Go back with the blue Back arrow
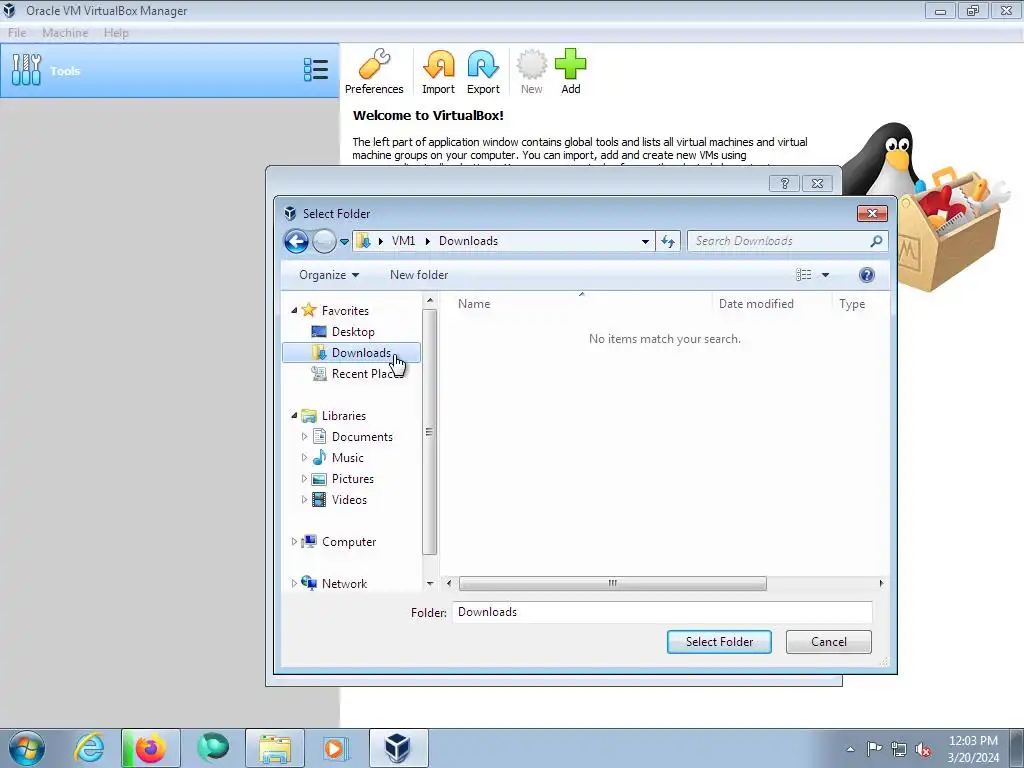This screenshot has width=1024, height=768. tap(296, 242)
